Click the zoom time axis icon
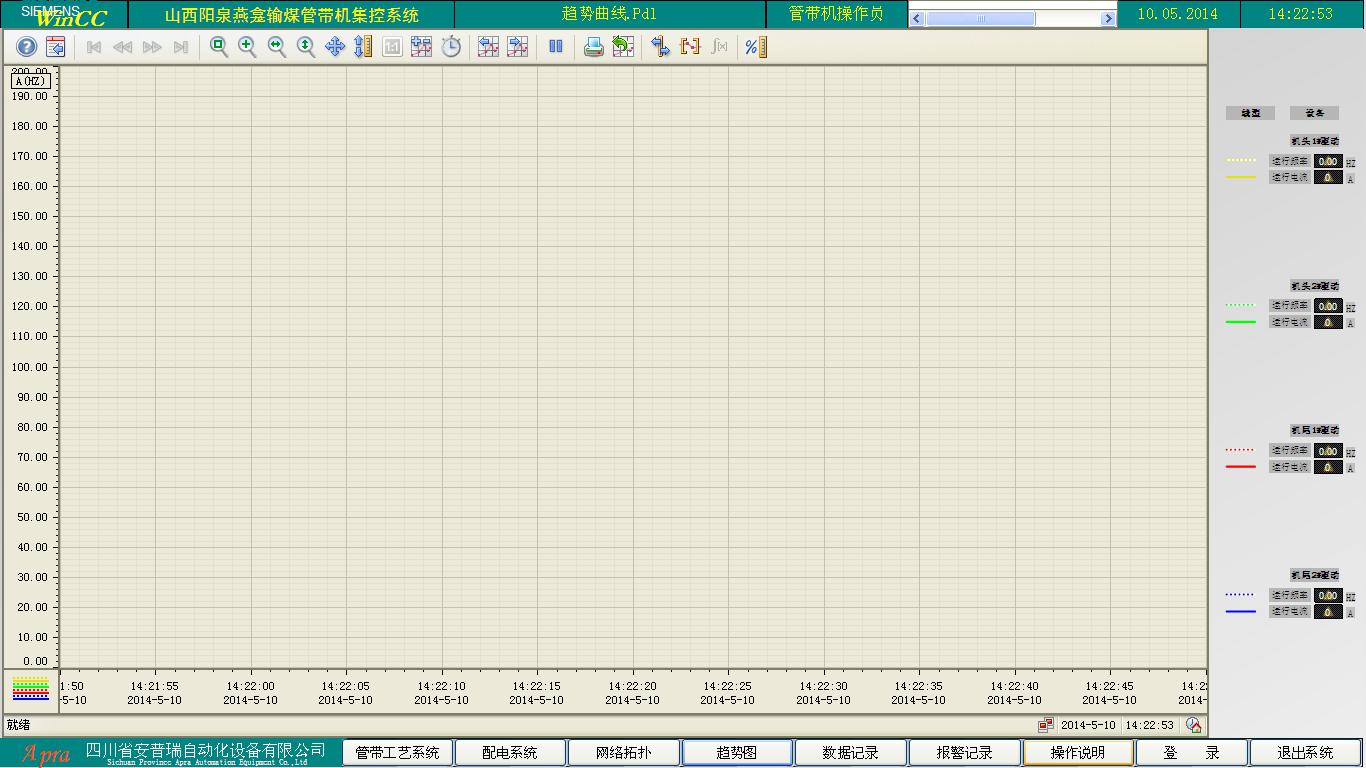 point(277,47)
